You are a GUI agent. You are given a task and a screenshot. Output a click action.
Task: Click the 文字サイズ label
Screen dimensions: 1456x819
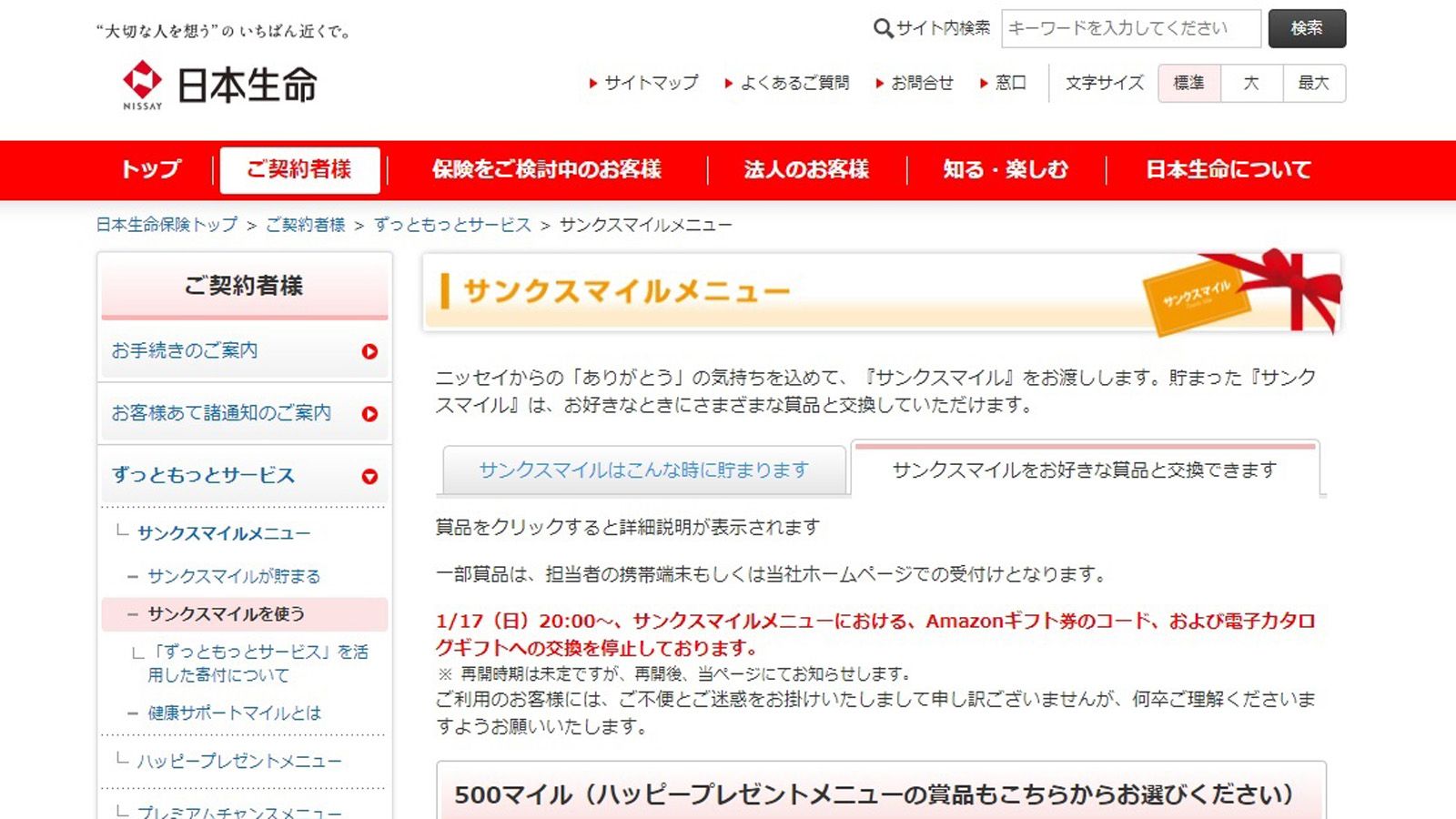pyautogui.click(x=1105, y=83)
